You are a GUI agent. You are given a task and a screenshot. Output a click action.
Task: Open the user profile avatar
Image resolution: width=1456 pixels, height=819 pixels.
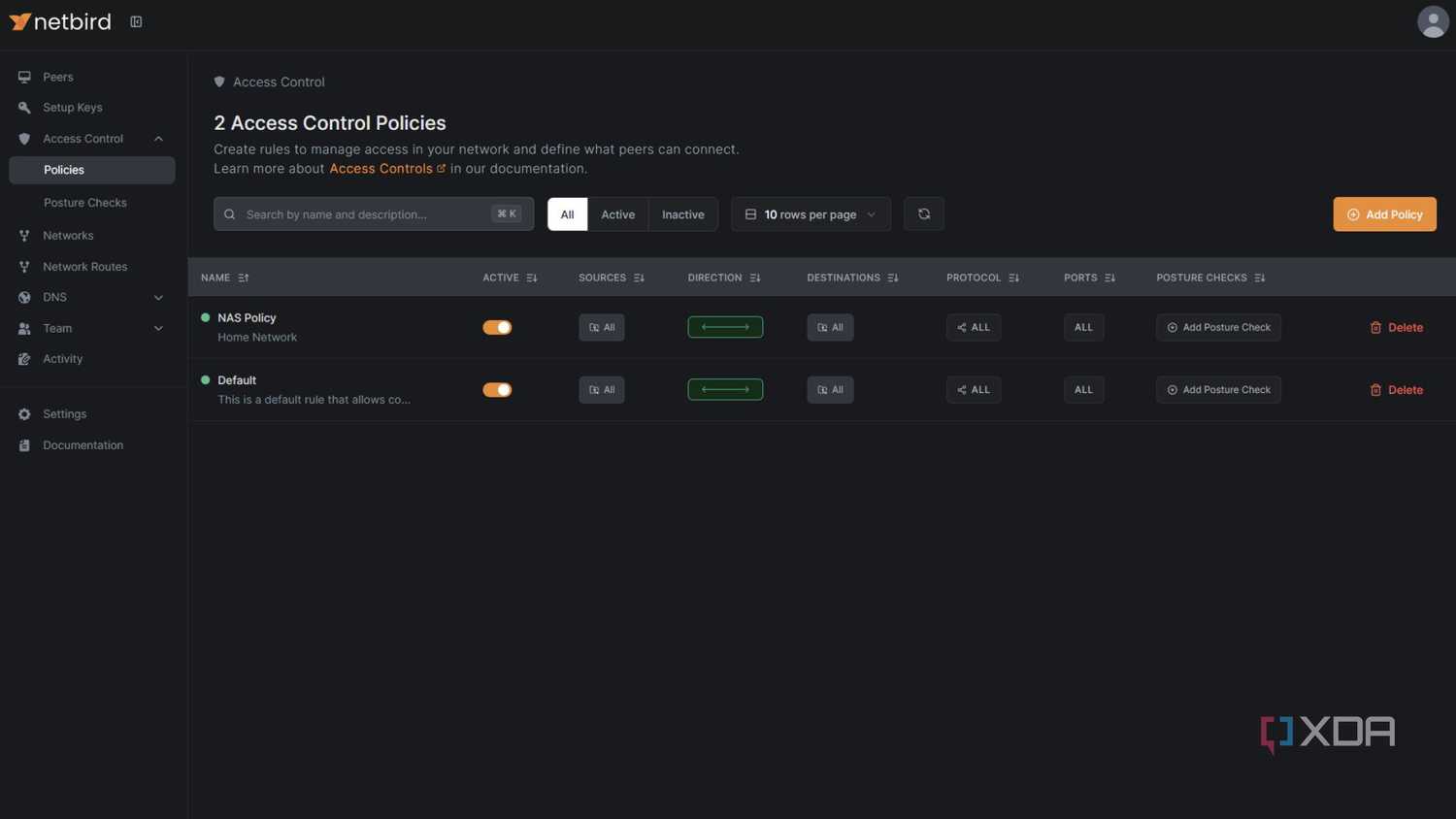point(1433,21)
